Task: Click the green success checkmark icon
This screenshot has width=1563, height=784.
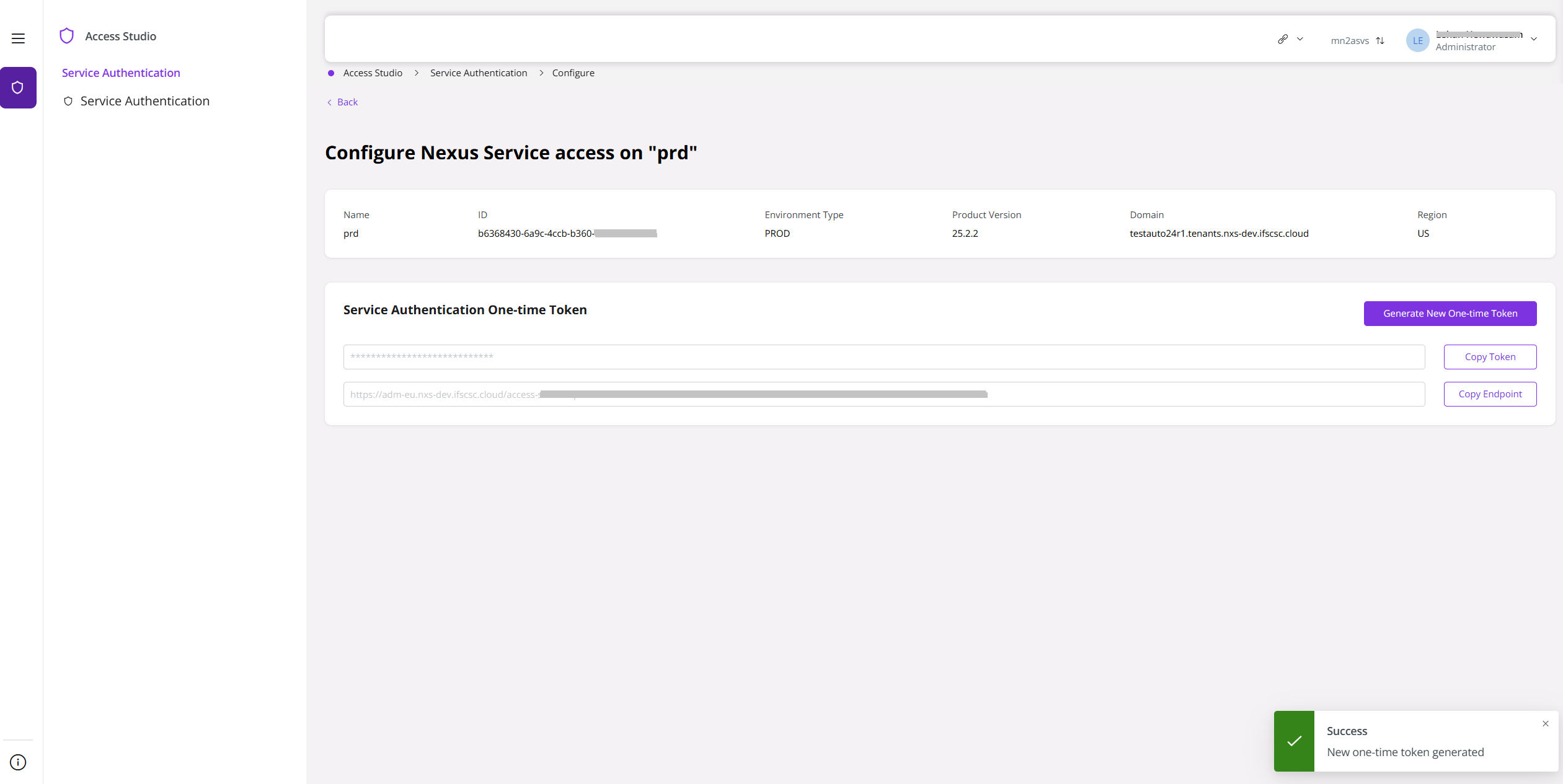Action: pyautogui.click(x=1294, y=741)
